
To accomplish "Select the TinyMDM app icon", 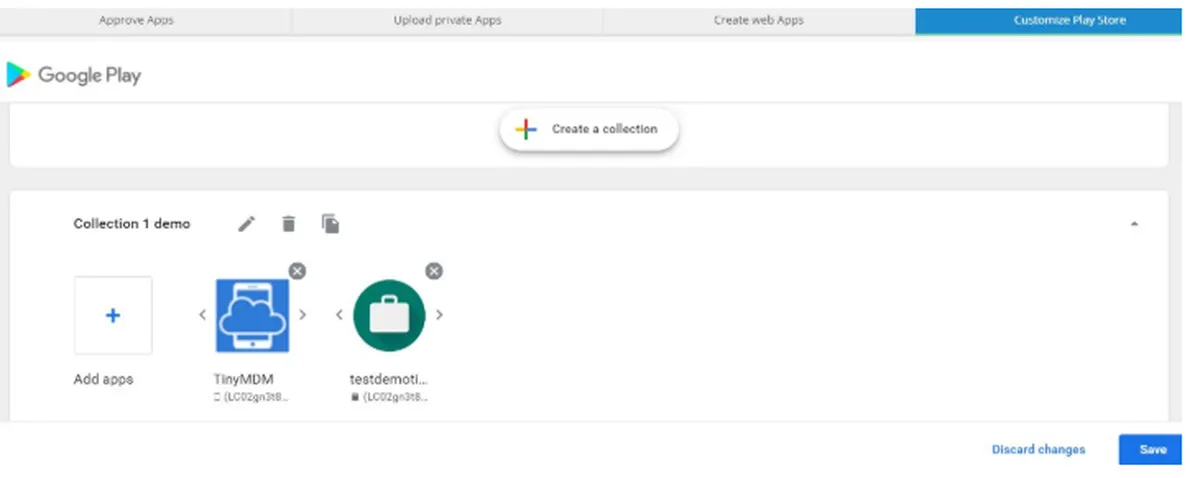I will pos(252,316).
